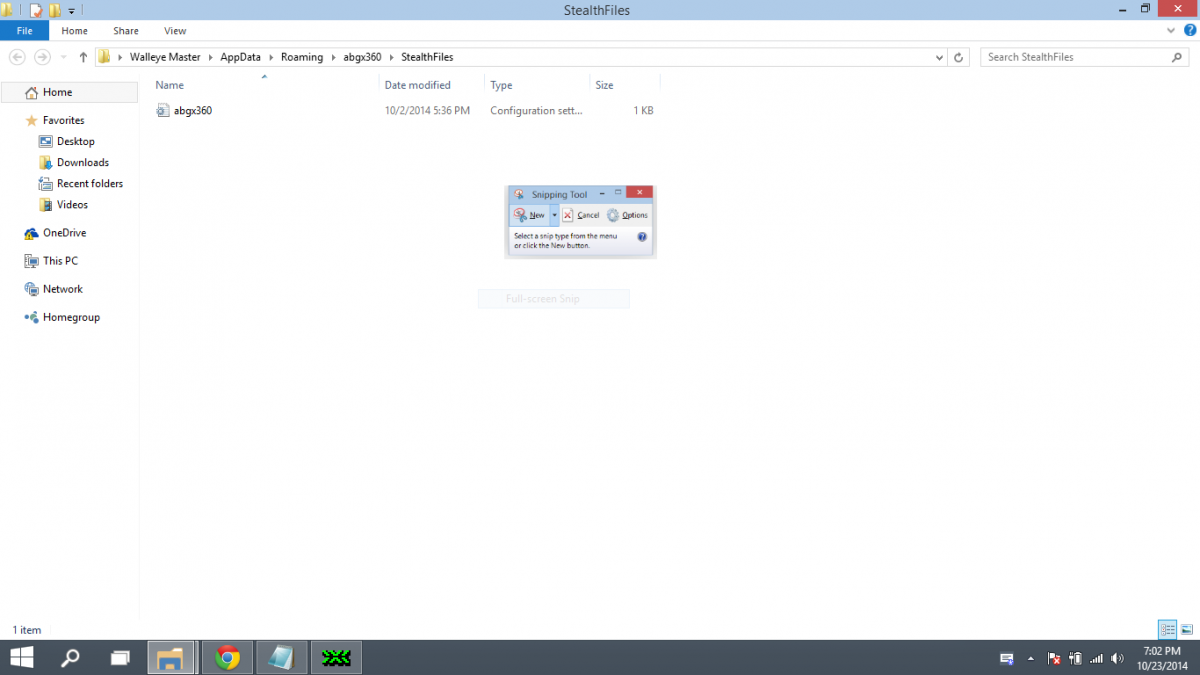Open the New snip type dropdown arrow
1200x675 pixels.
tap(554, 215)
